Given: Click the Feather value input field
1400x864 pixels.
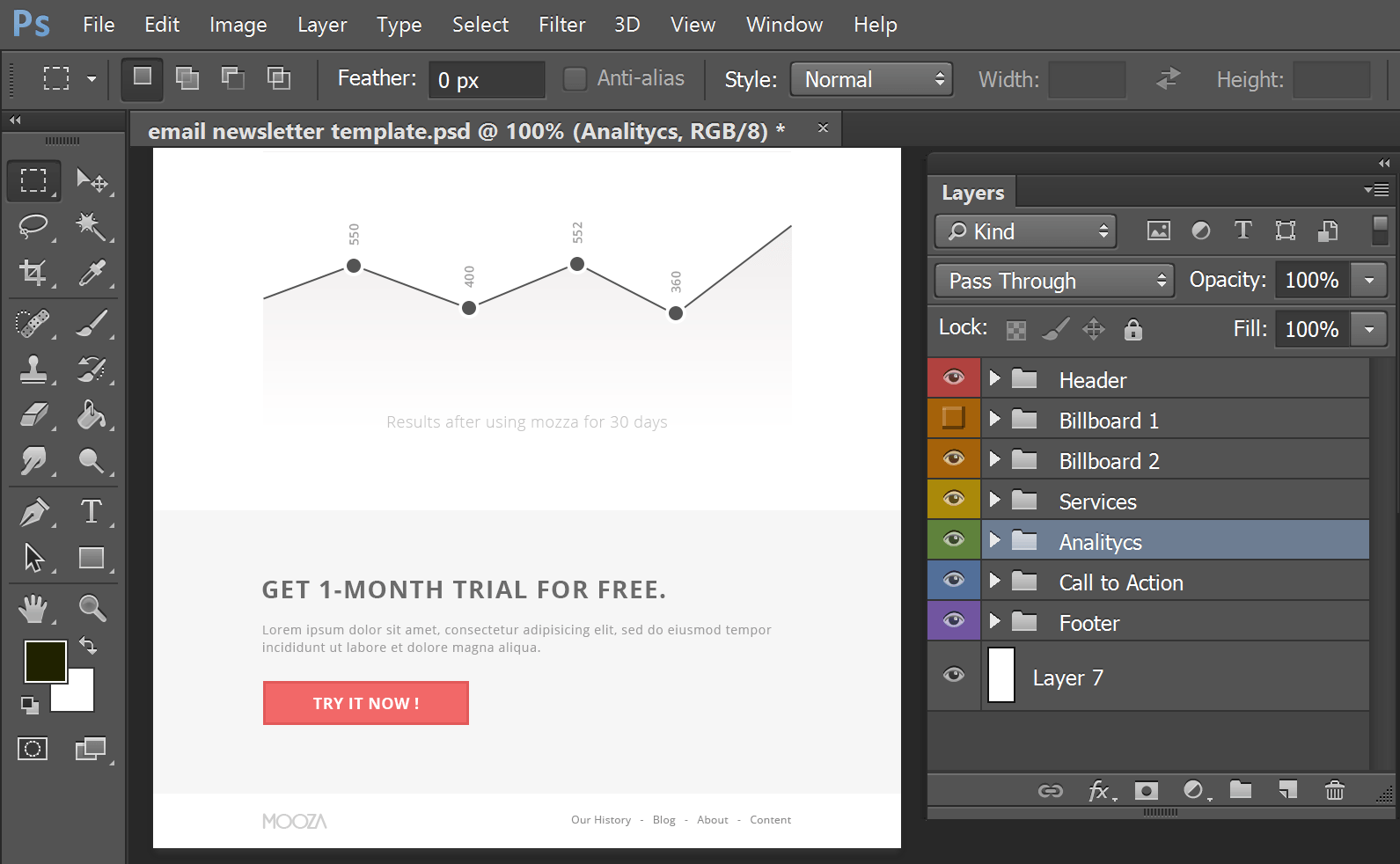Looking at the screenshot, I should click(x=486, y=80).
